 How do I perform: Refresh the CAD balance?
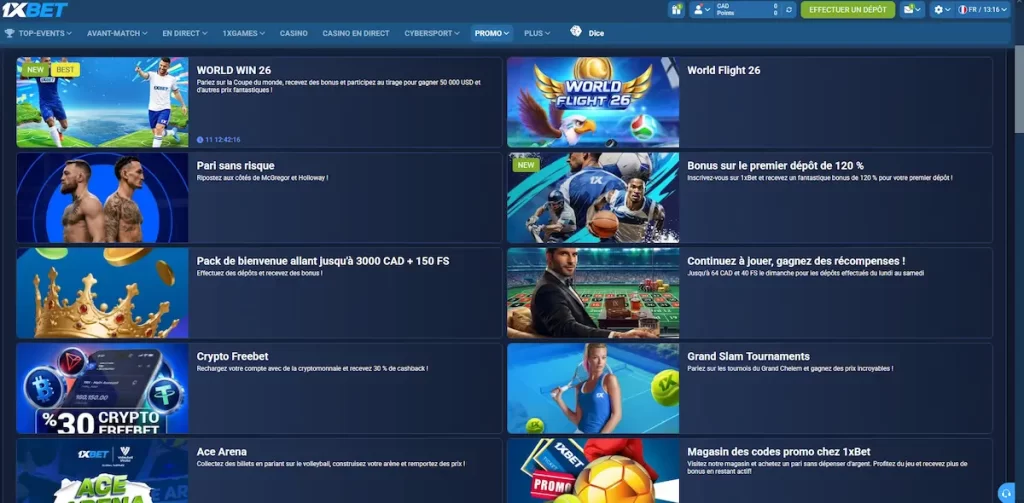click(789, 10)
